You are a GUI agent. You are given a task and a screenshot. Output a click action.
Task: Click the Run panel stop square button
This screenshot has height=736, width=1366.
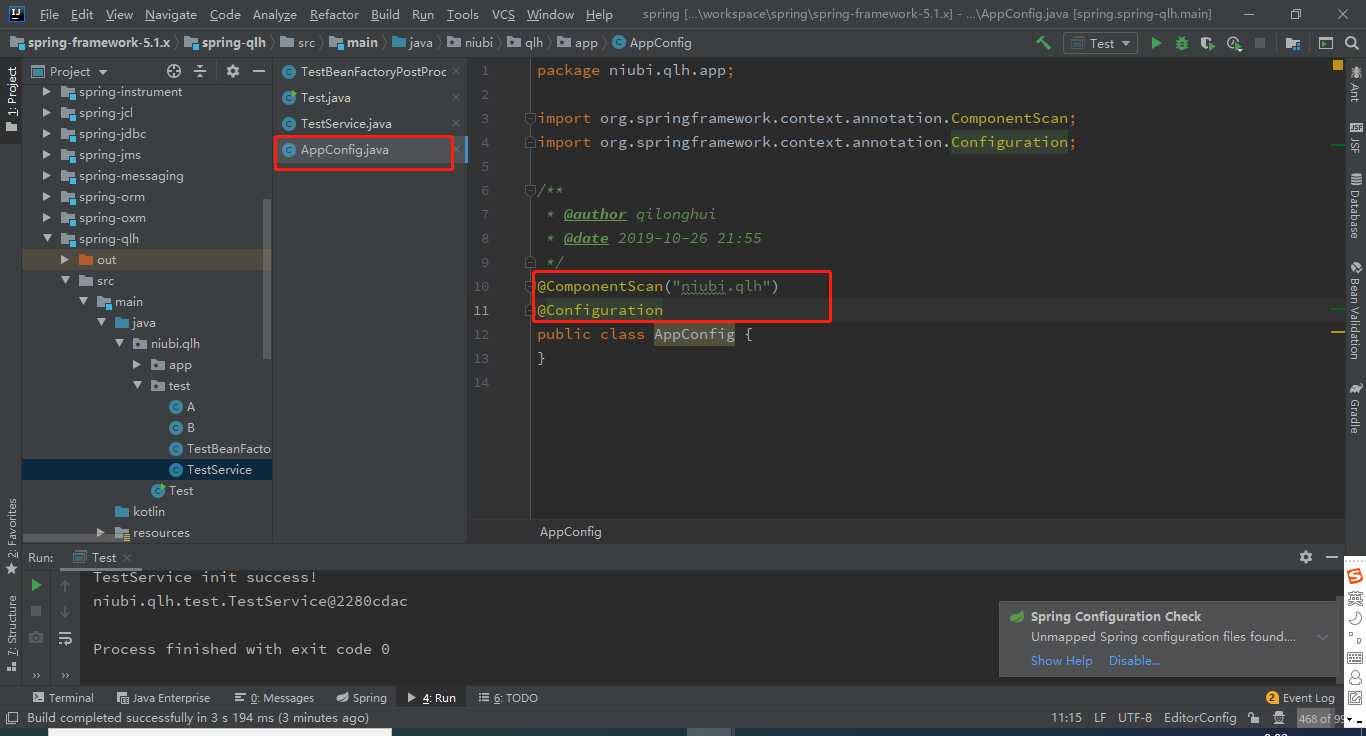point(36,610)
